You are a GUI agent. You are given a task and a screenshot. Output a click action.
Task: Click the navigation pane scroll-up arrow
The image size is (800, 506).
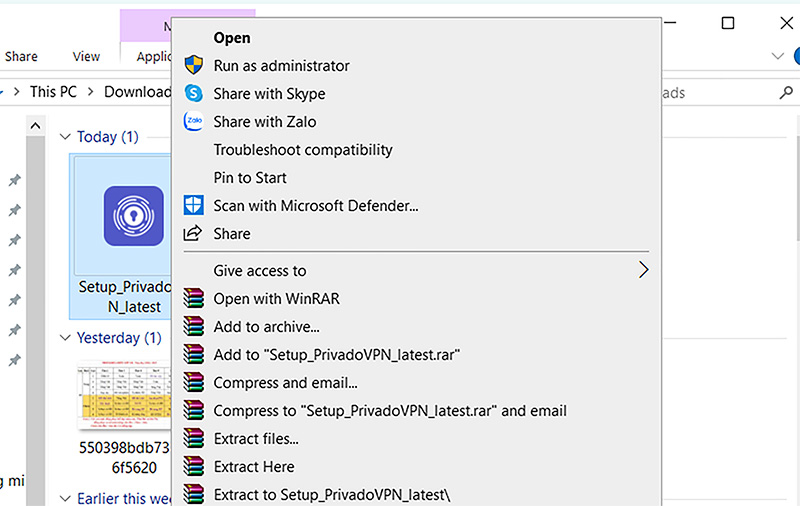[35, 125]
